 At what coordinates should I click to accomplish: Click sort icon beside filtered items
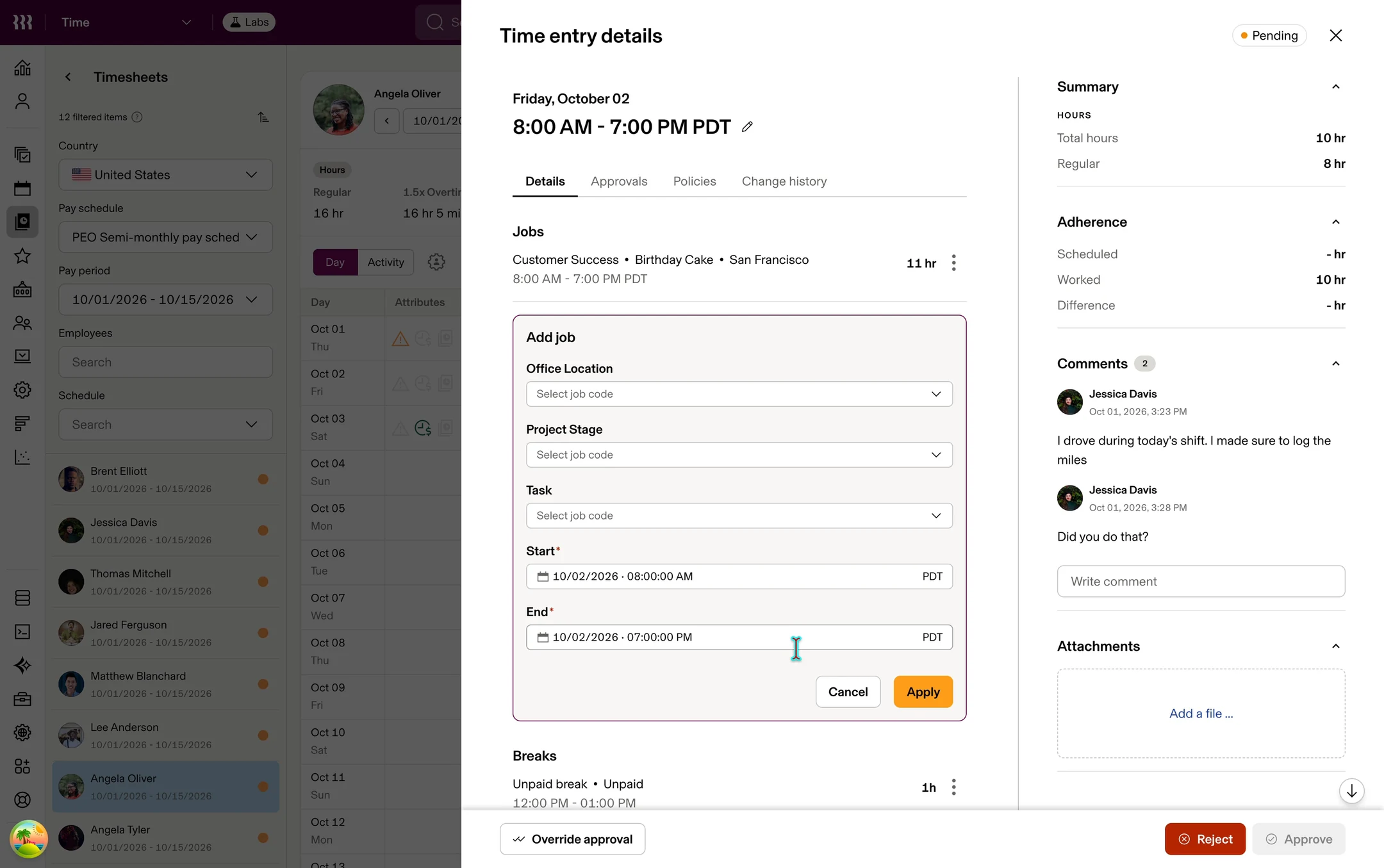263,117
